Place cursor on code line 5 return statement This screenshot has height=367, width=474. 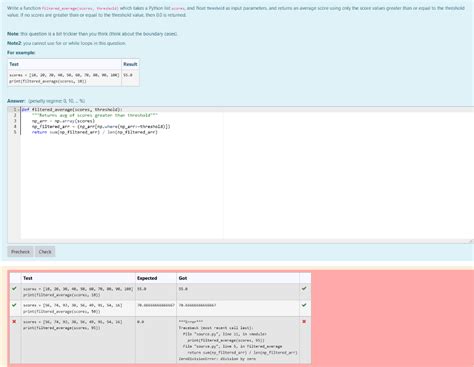pyautogui.click(x=95, y=132)
